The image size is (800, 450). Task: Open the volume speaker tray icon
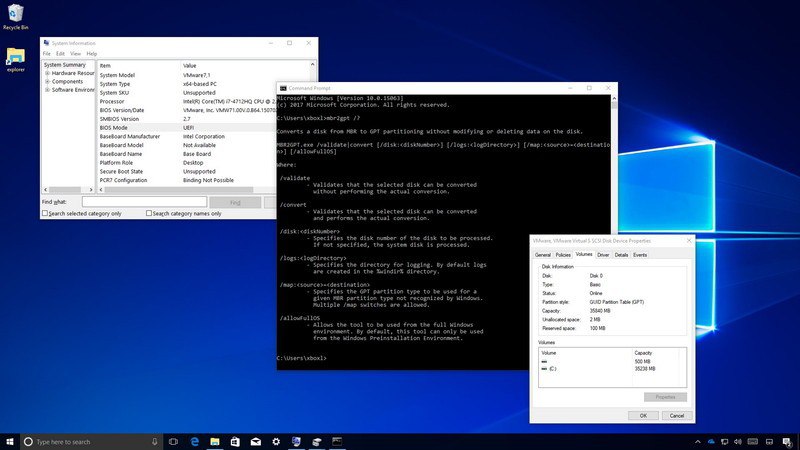[738, 442]
